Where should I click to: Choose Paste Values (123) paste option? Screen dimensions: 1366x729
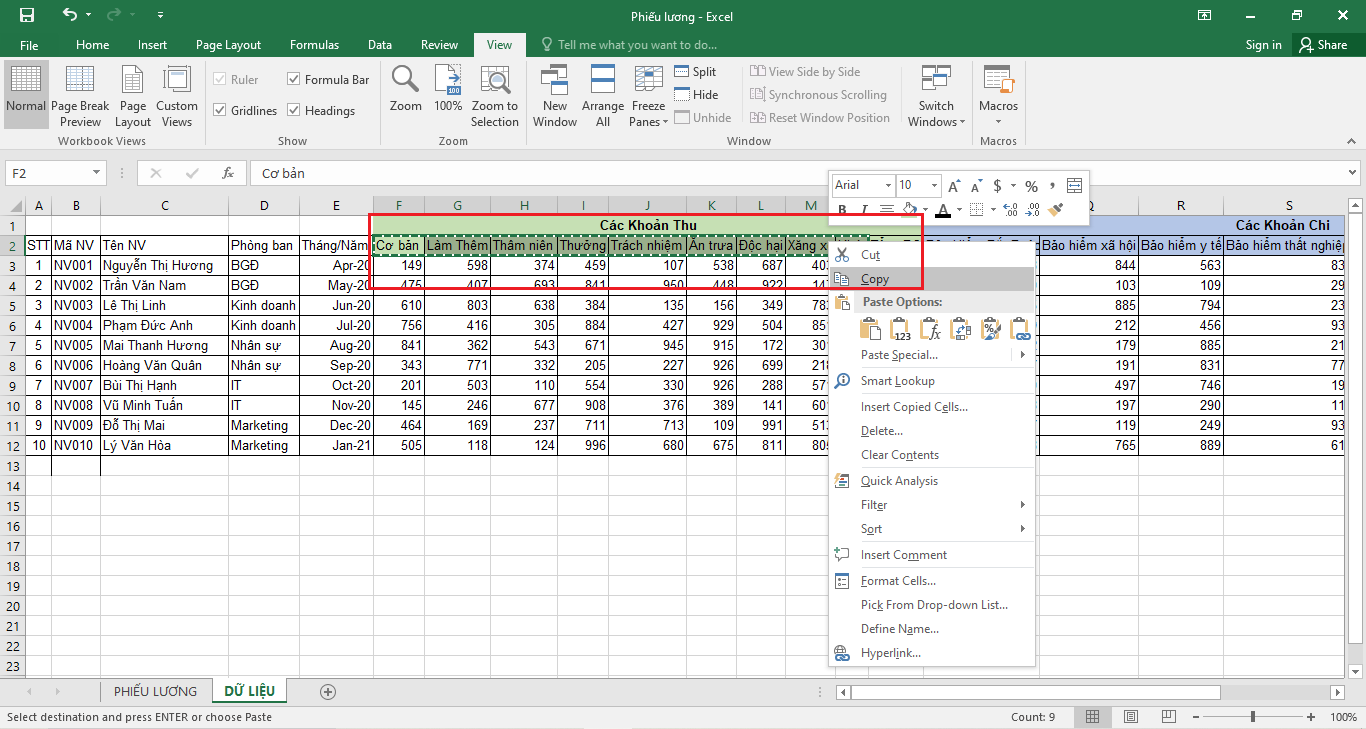(x=900, y=329)
